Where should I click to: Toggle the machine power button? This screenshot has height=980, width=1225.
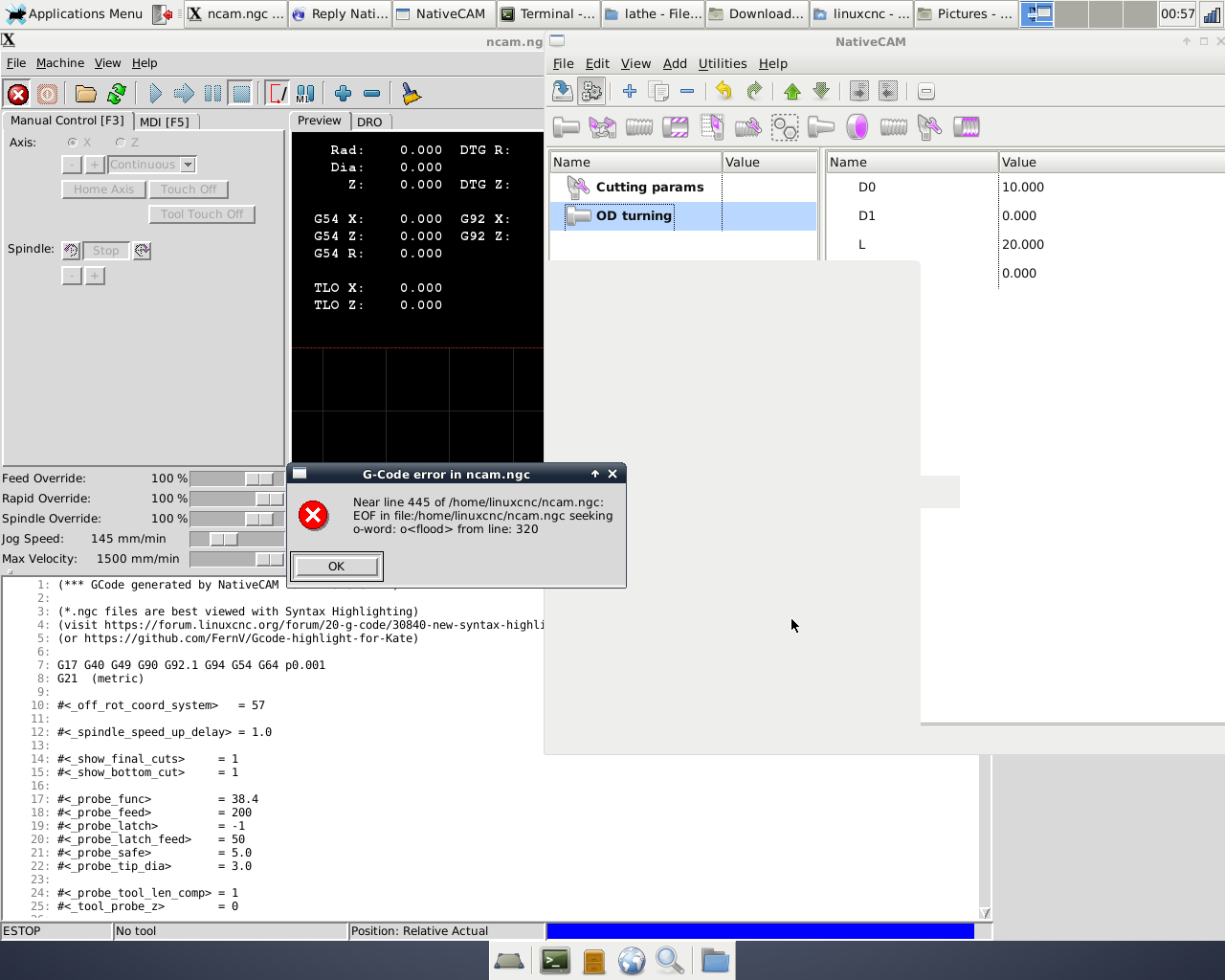[x=47, y=94]
